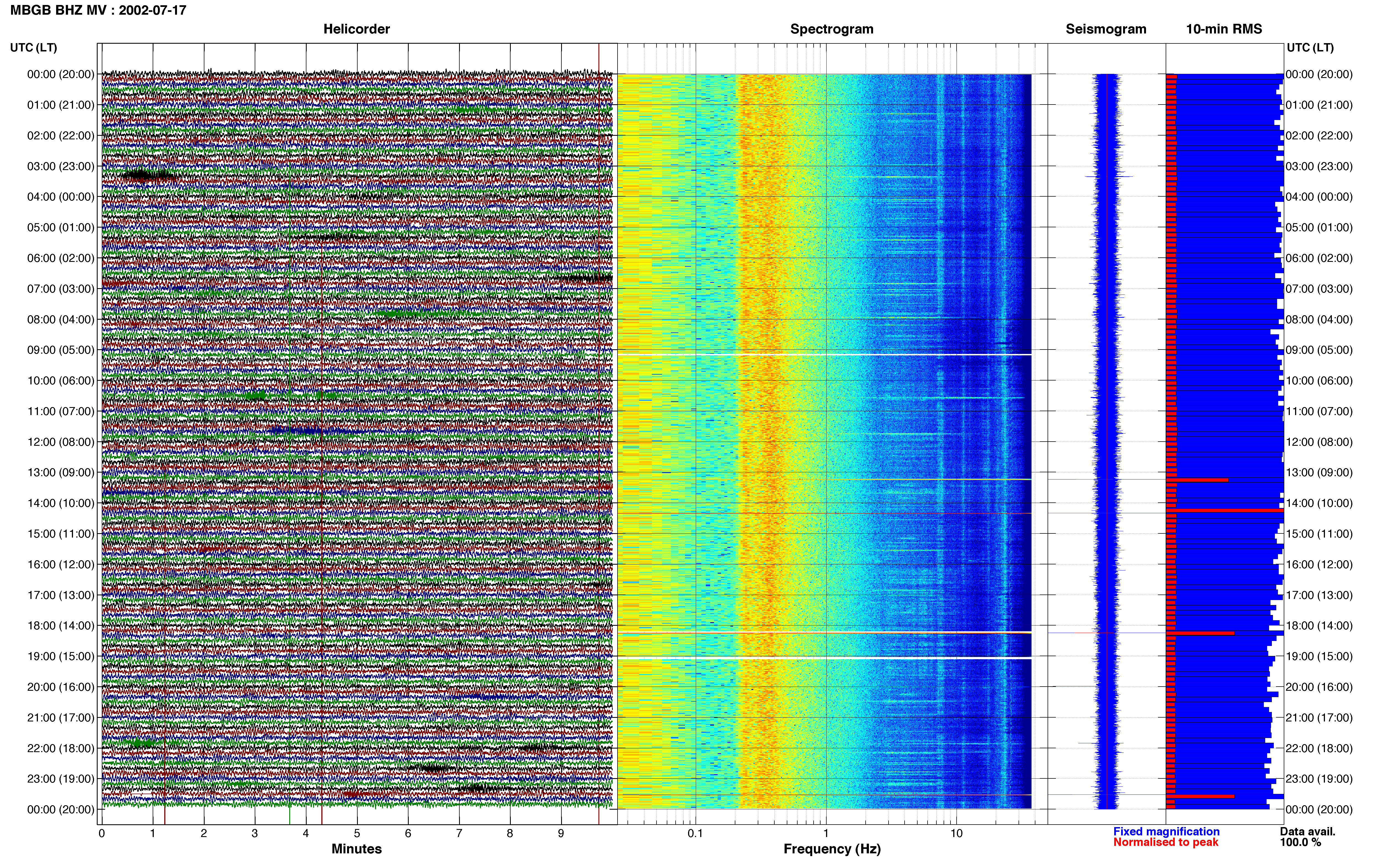The height and width of the screenshot is (868, 1388).
Task: Click the 'Spectrogram' panel heading
Action: click(x=832, y=29)
